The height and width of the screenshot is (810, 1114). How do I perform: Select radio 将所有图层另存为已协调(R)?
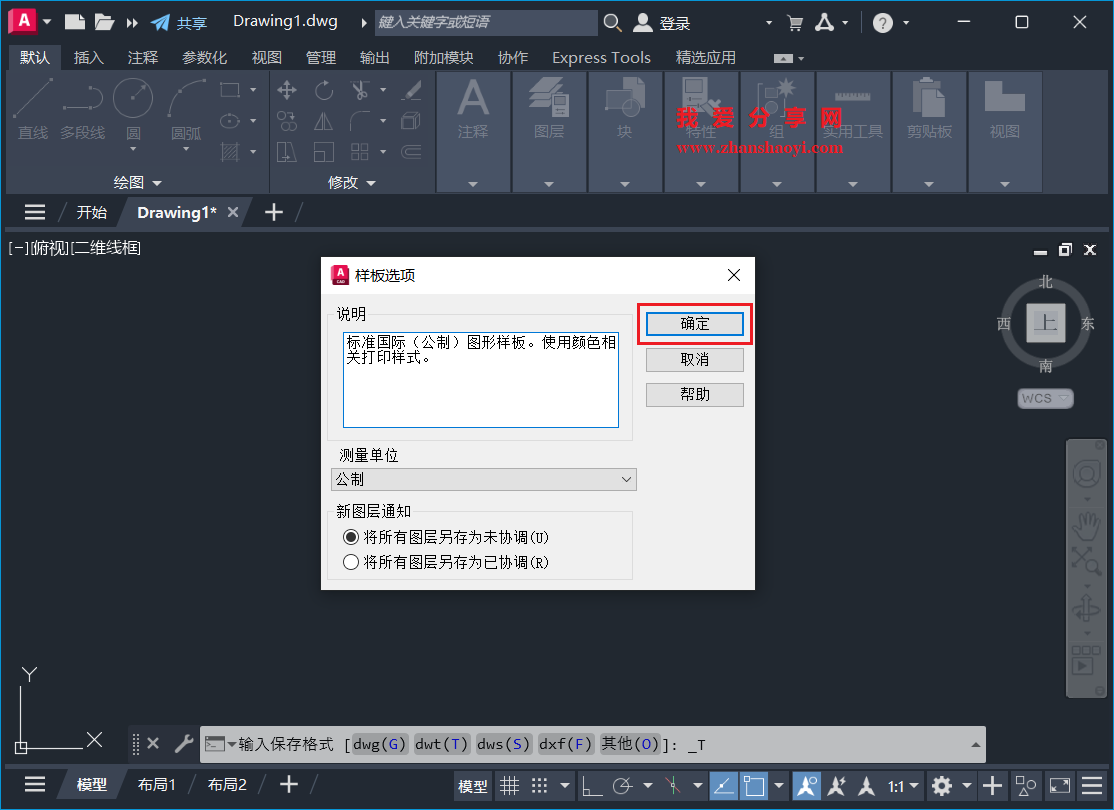click(350, 562)
